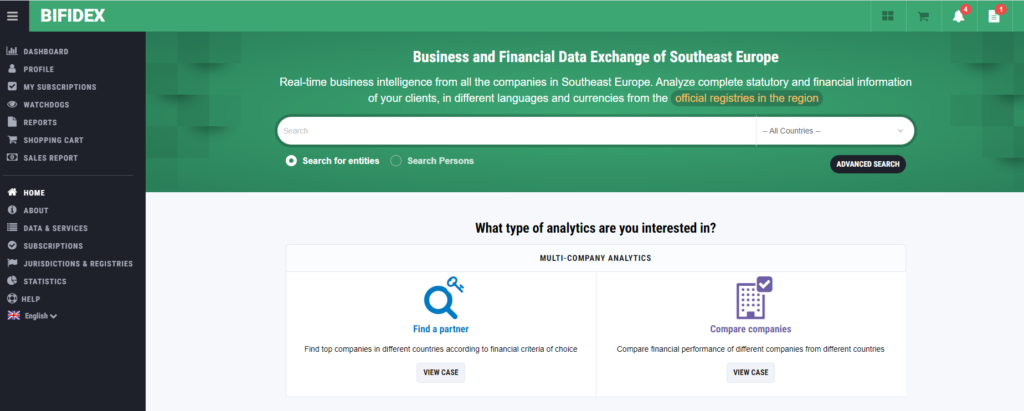Follow the official registries in the region link
The image size is (1024, 411).
click(x=746, y=99)
